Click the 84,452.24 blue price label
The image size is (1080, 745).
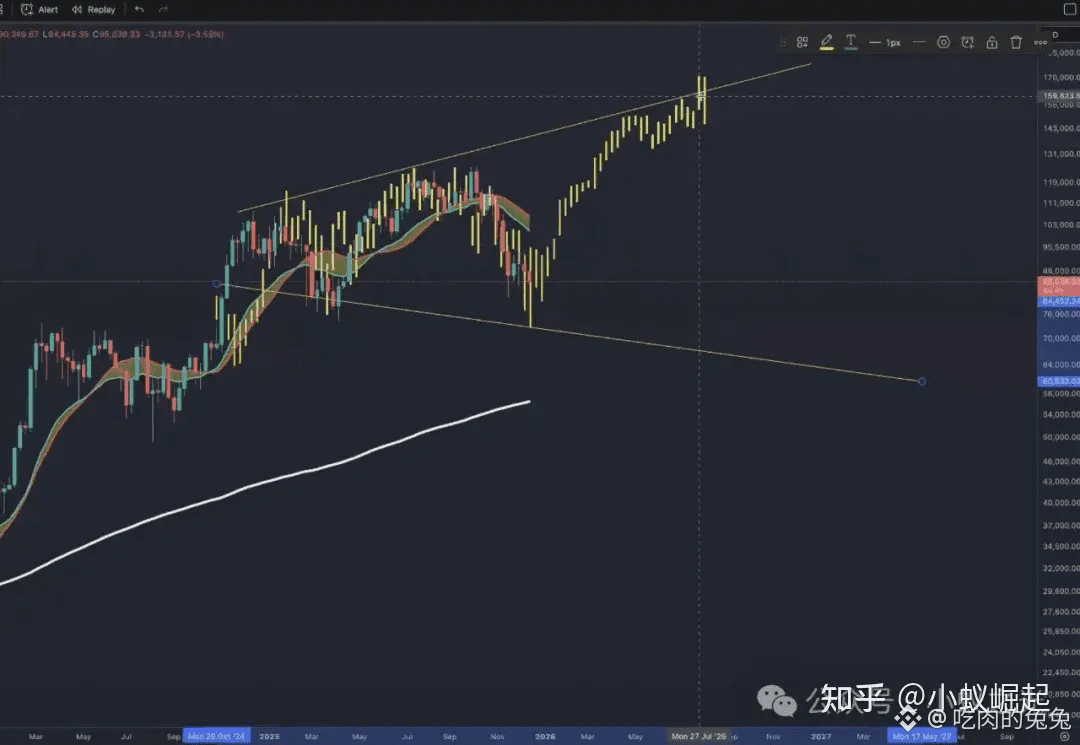[x=1059, y=302]
